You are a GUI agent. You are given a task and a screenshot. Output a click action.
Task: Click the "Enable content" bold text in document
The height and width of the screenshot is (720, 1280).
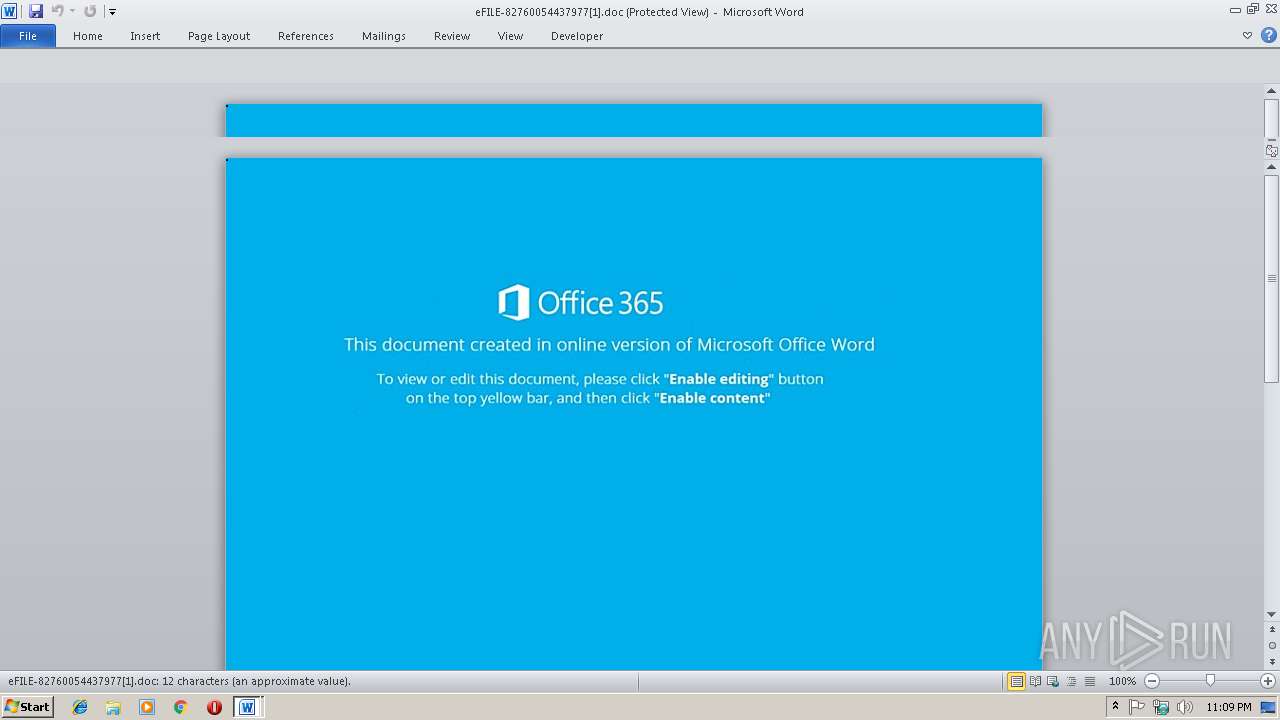712,398
